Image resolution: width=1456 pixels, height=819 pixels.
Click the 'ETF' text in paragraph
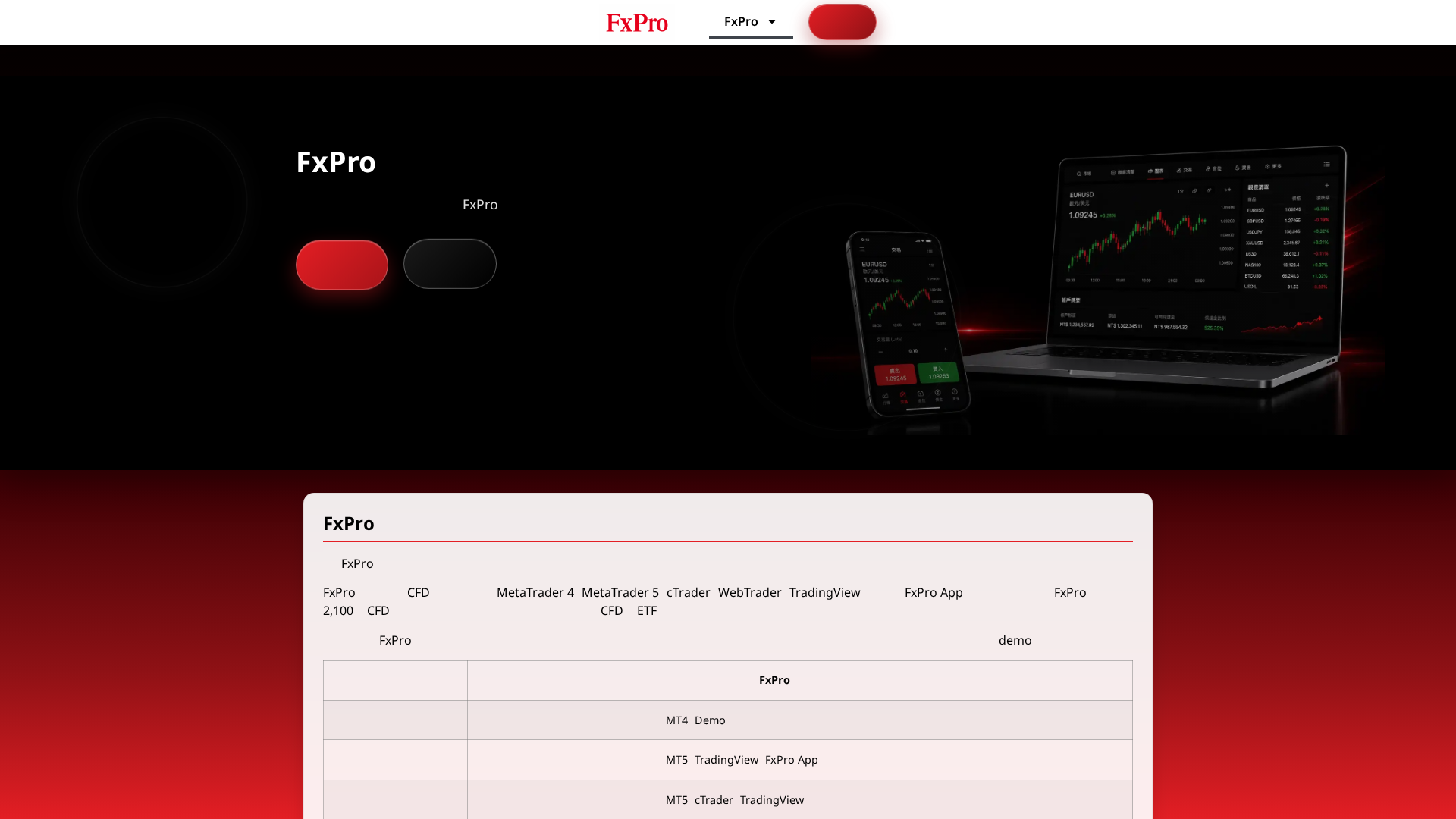[x=647, y=610]
